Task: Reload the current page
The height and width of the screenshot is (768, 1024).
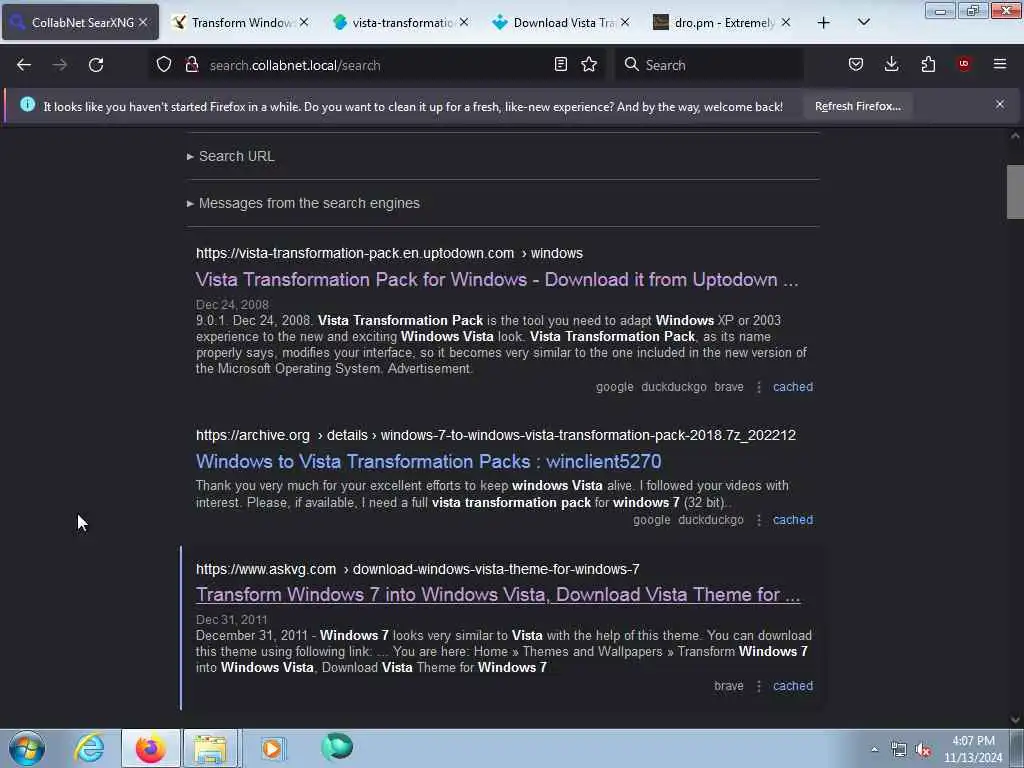Action: click(96, 65)
